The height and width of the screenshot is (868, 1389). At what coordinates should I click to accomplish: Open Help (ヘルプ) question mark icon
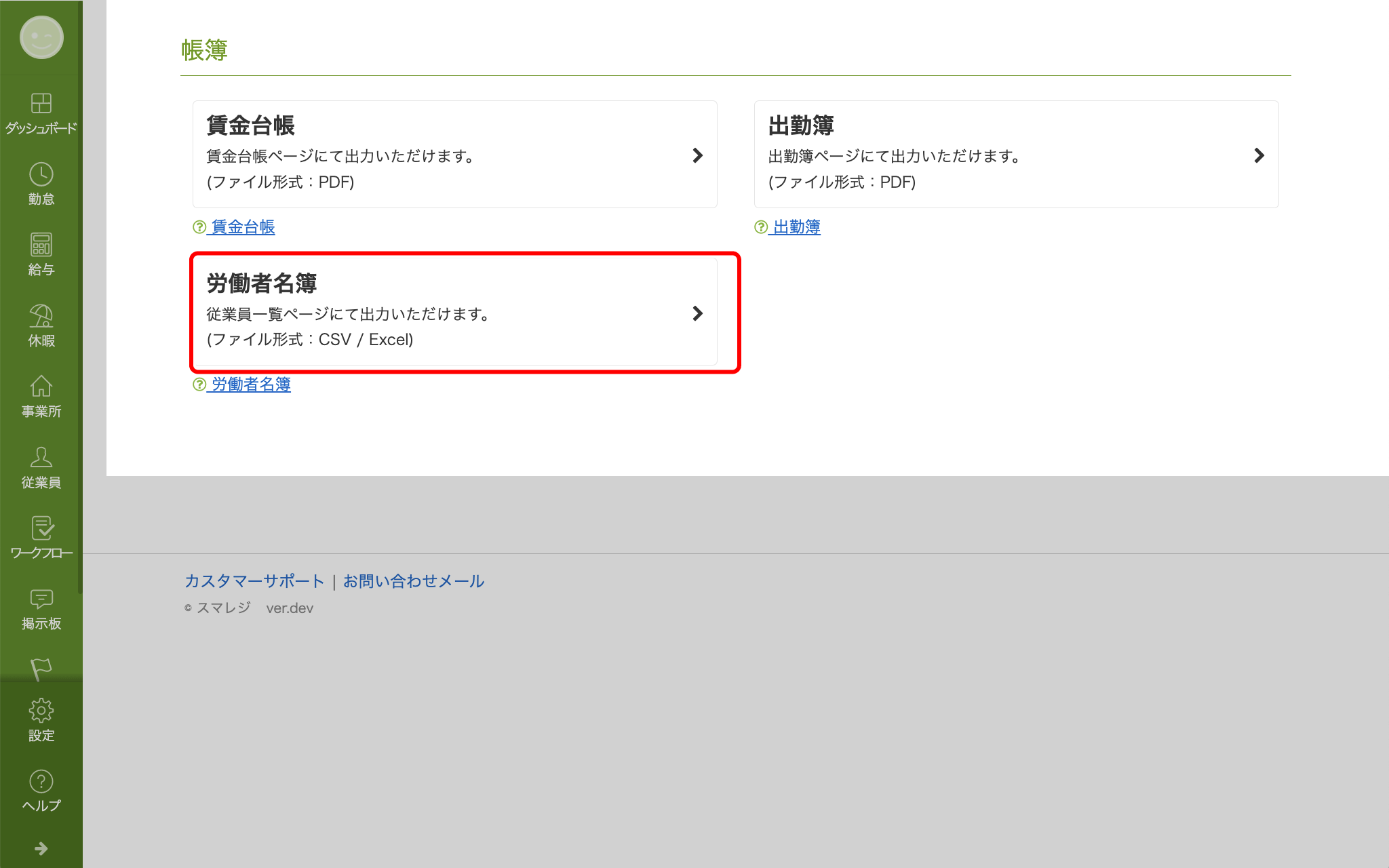(41, 782)
